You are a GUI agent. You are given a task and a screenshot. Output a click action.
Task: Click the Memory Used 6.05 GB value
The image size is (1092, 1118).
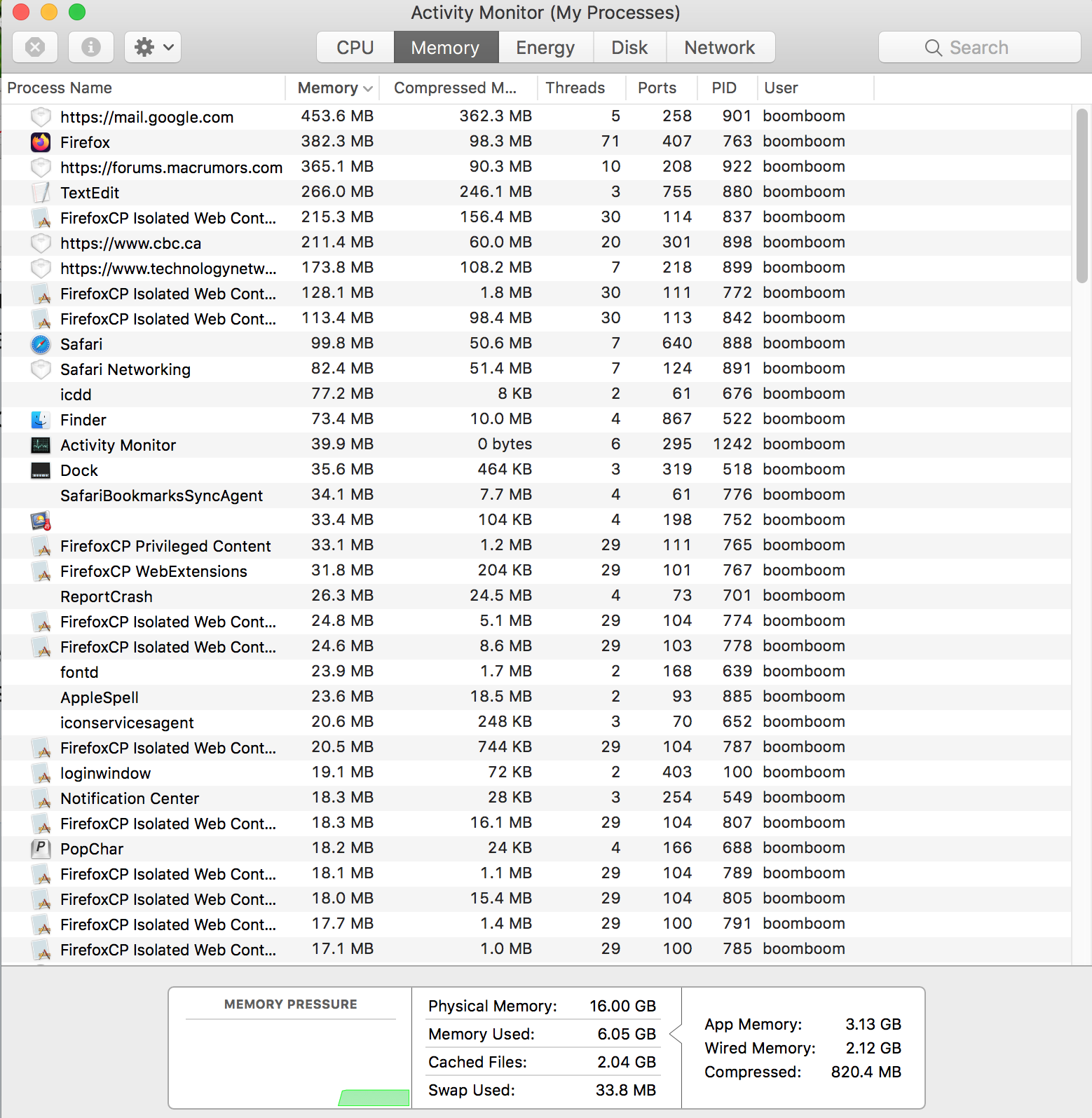coord(627,1034)
